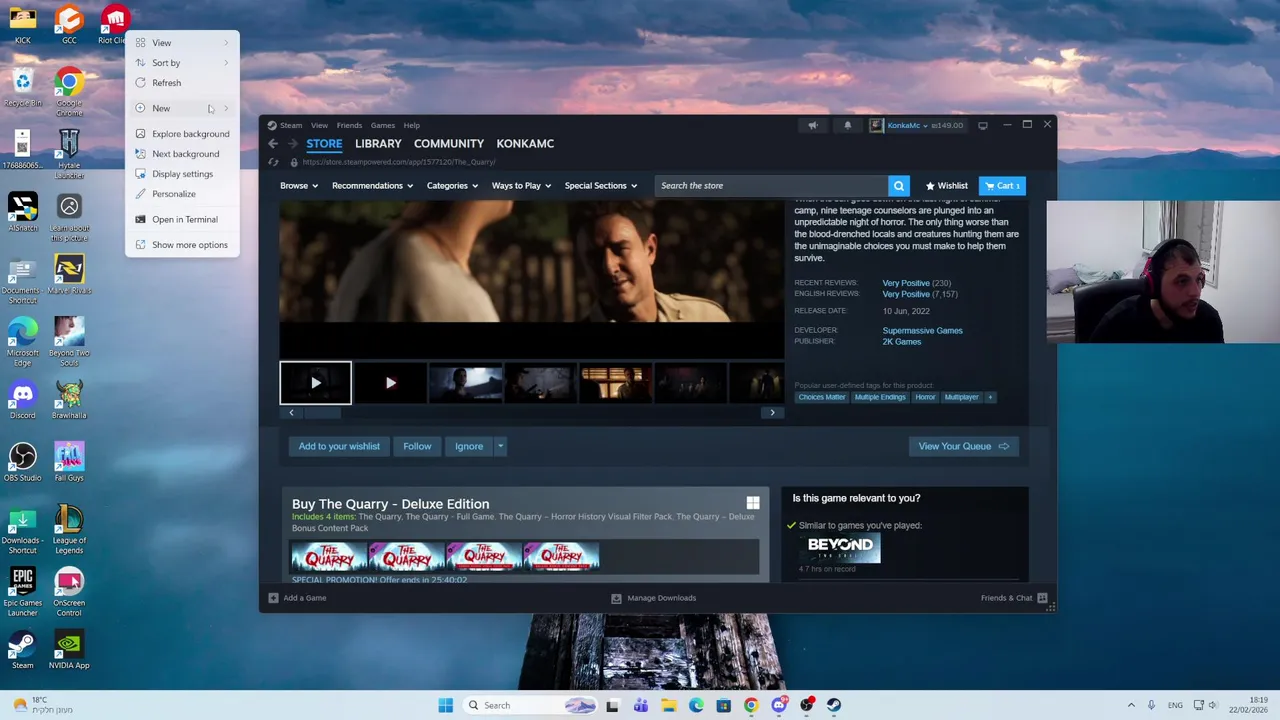Play the second trailer thumbnail
The image size is (1280, 720).
(390, 383)
